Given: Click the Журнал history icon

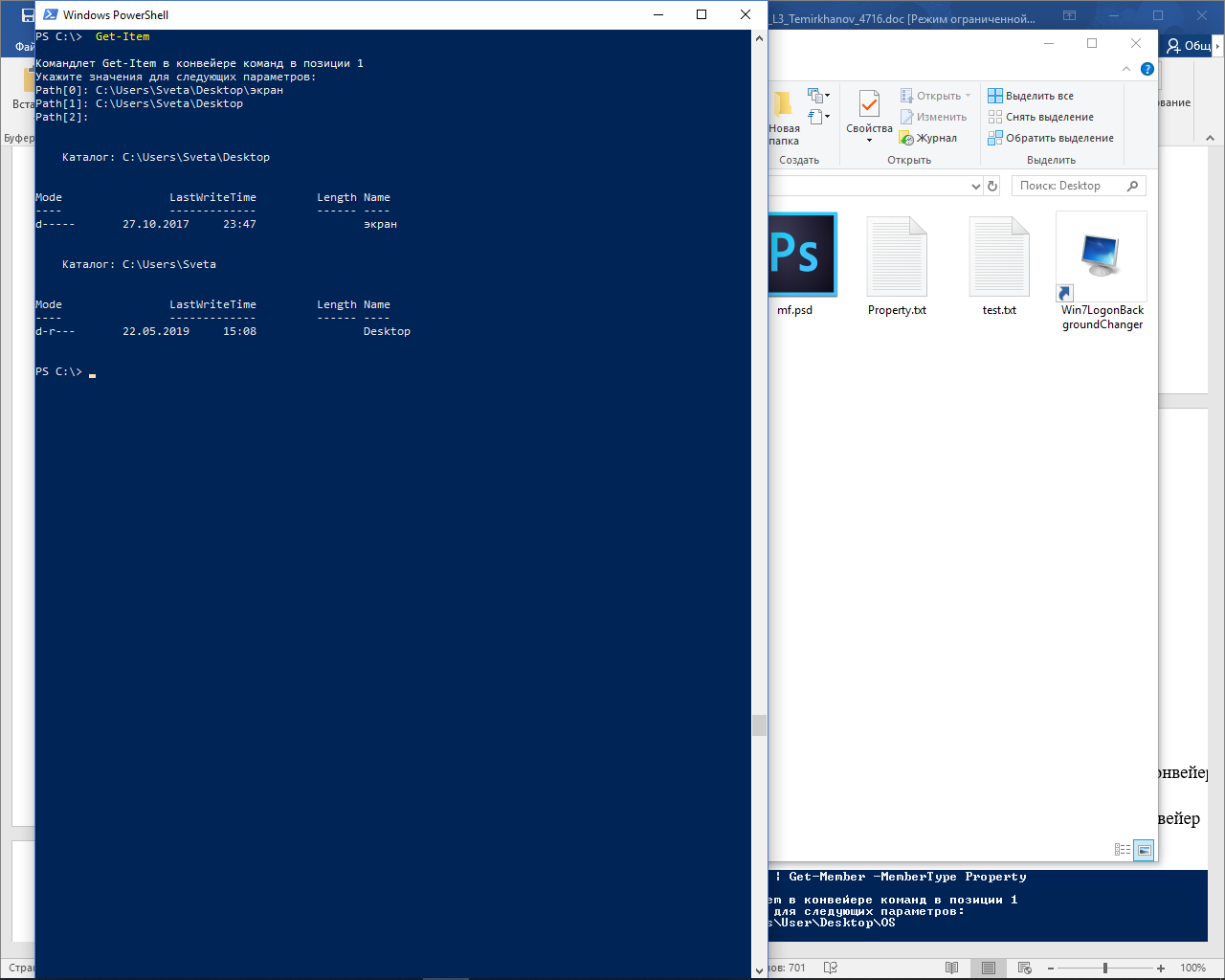Looking at the screenshot, I should tap(906, 139).
